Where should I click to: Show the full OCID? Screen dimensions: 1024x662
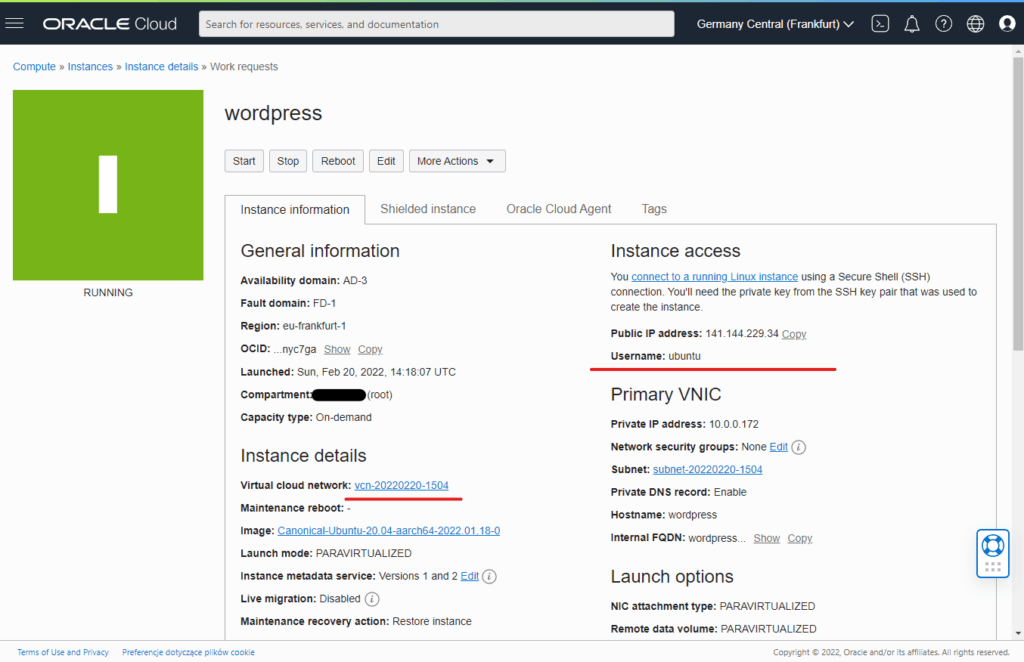click(337, 349)
